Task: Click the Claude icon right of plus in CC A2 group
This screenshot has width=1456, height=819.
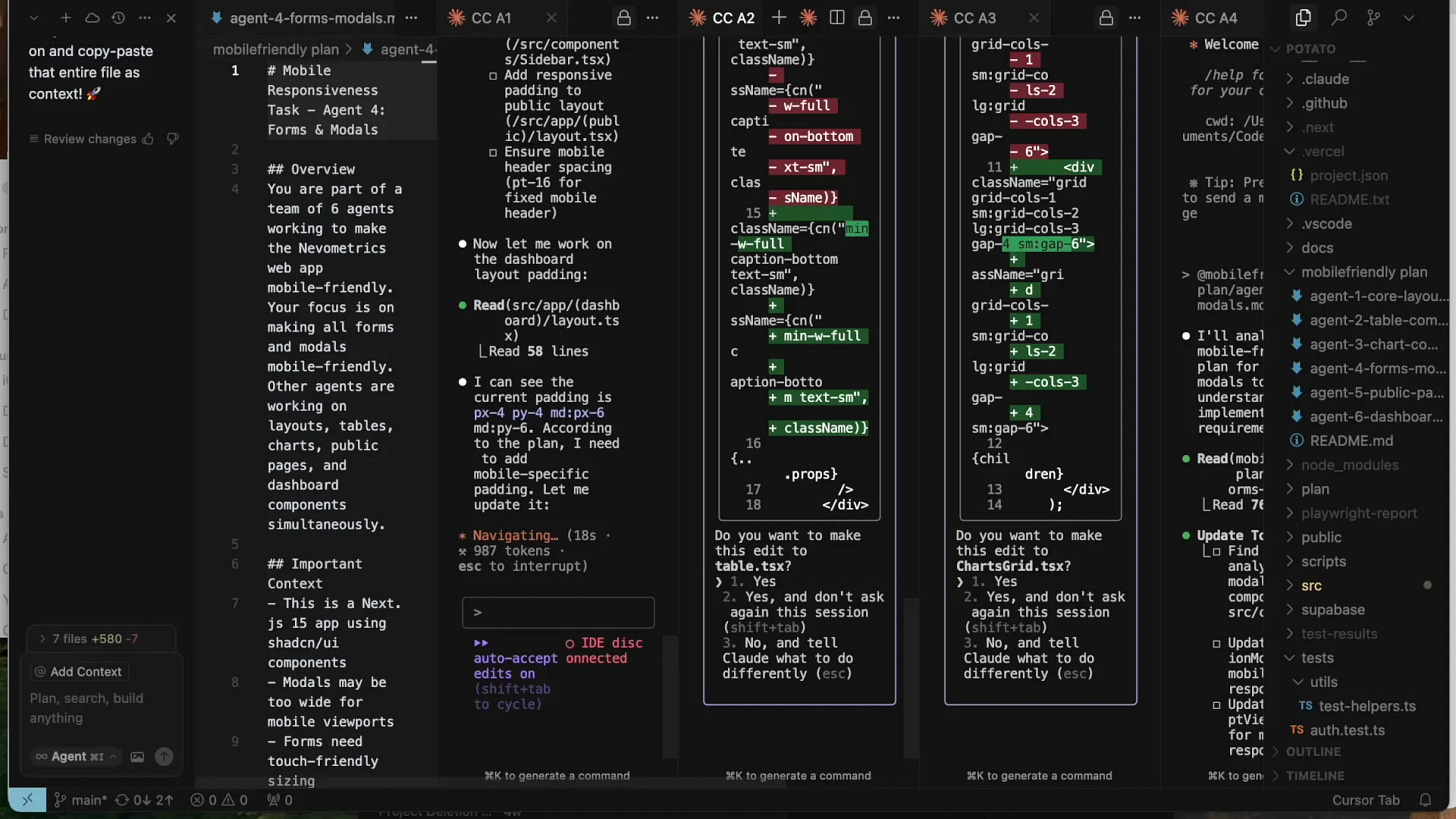Action: coord(808,18)
